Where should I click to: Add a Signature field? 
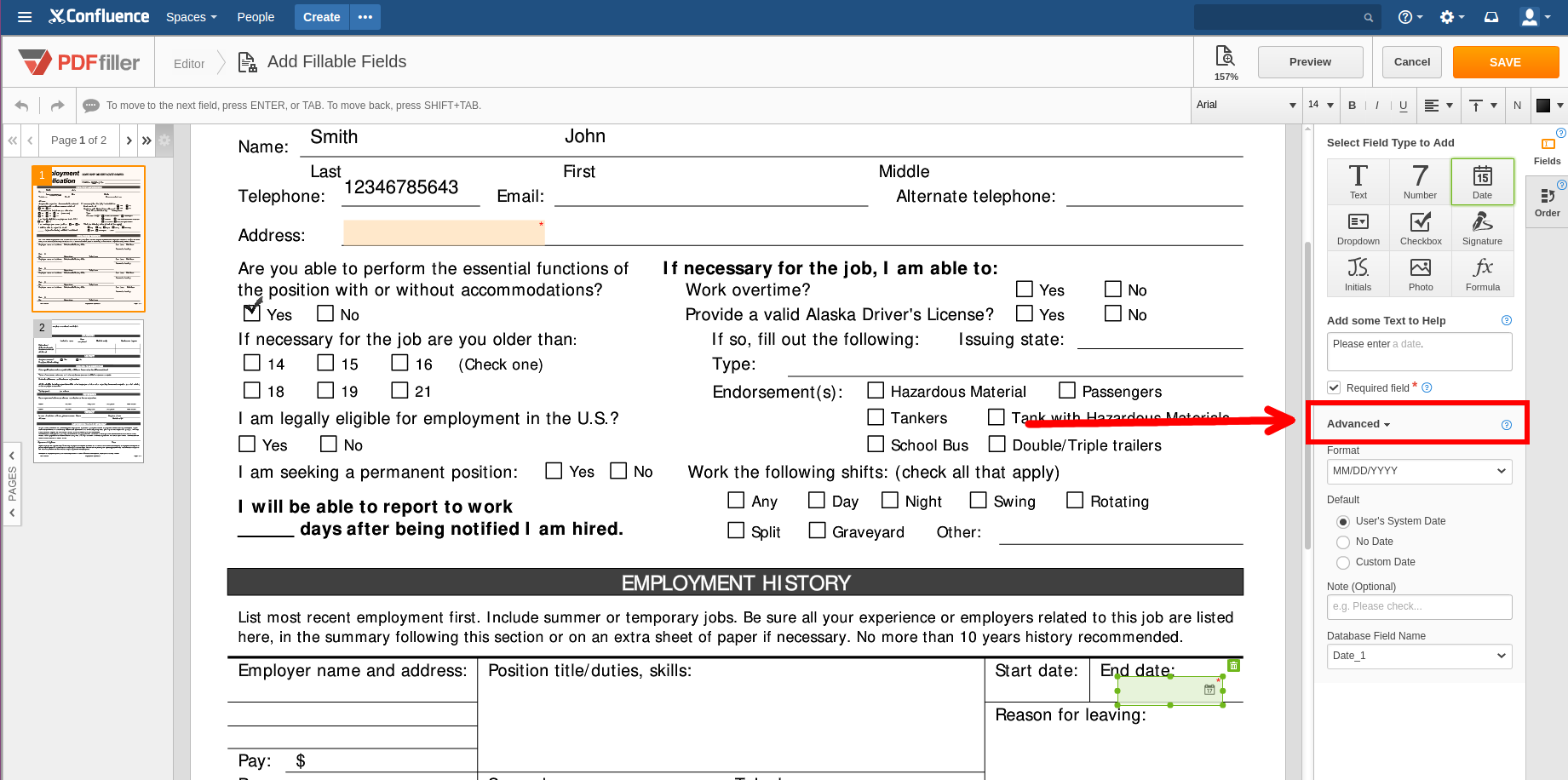pyautogui.click(x=1482, y=228)
